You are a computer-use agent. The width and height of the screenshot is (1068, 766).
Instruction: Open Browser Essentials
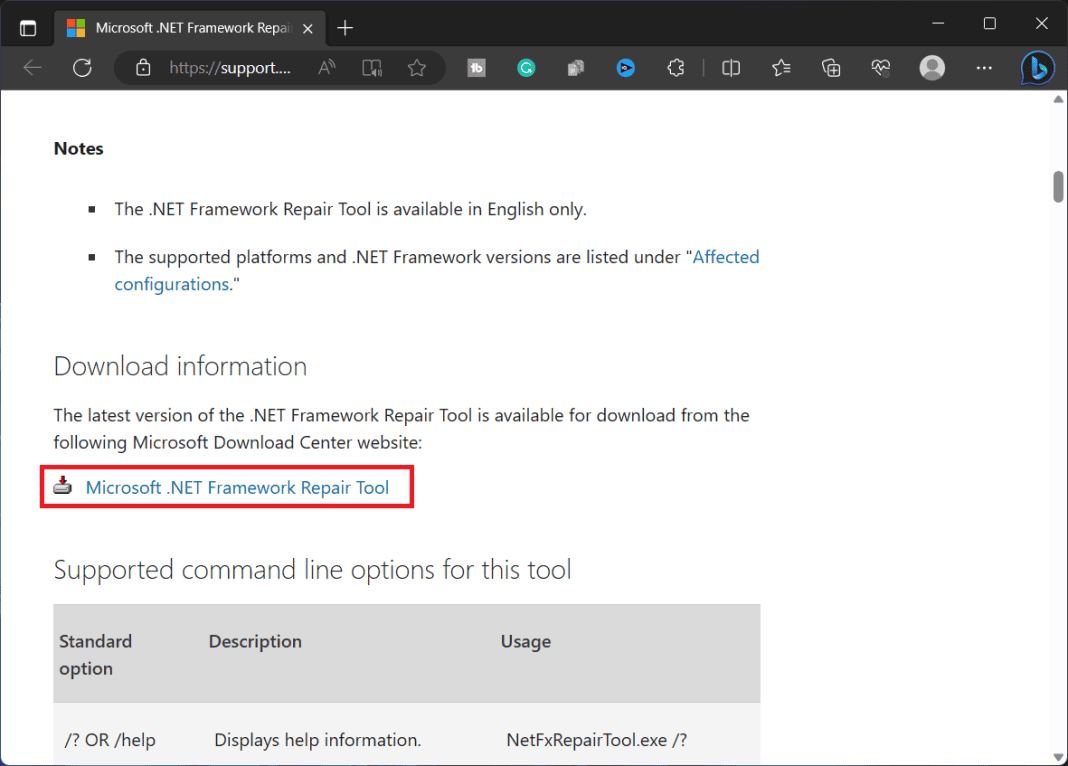pyautogui.click(x=881, y=68)
